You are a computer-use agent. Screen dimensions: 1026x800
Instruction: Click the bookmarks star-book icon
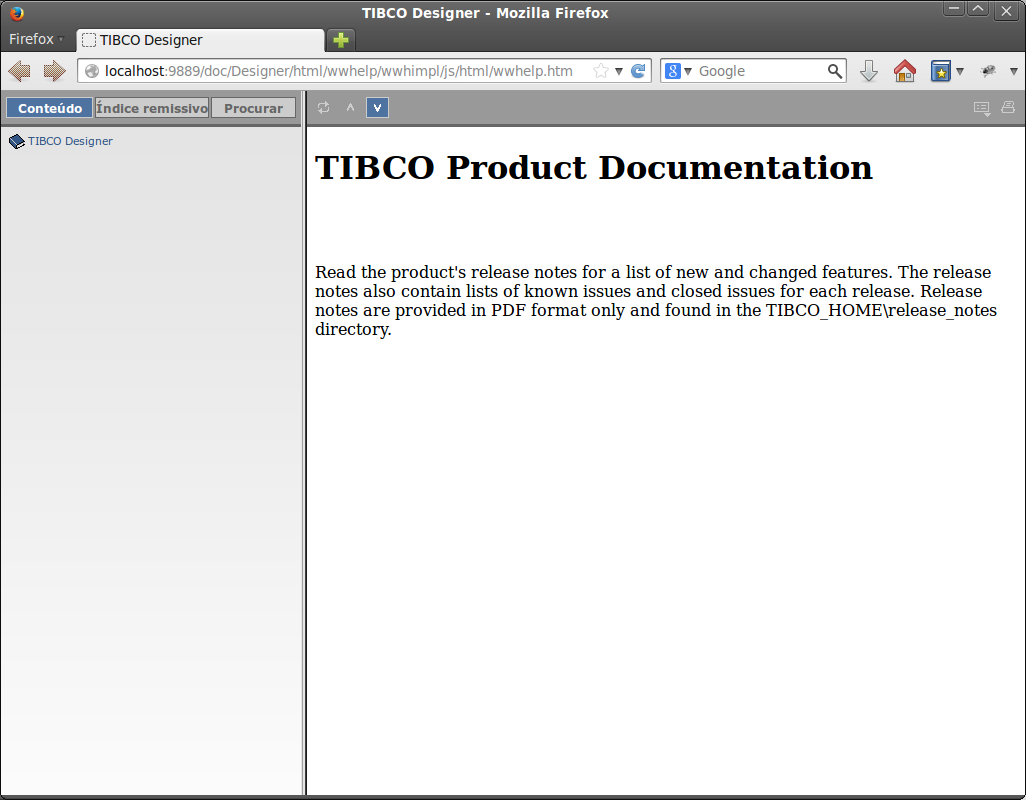pos(940,71)
